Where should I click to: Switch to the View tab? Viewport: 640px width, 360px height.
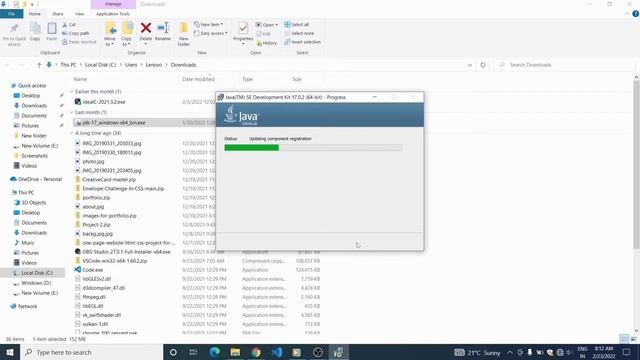[79, 14]
